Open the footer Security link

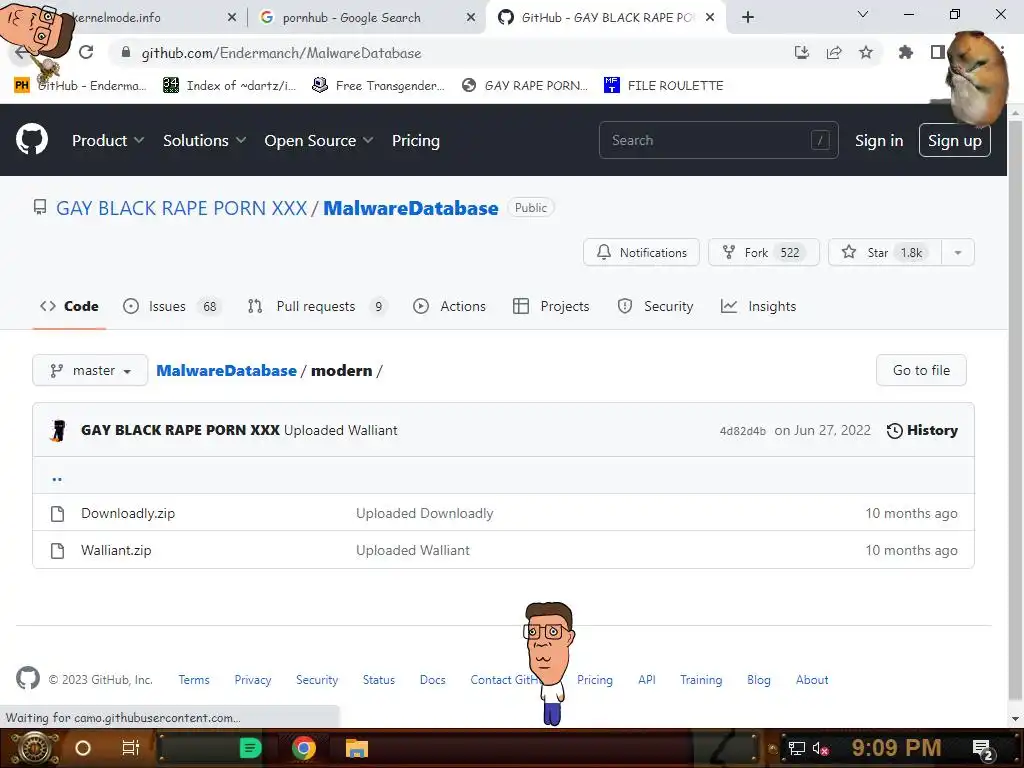tap(317, 680)
